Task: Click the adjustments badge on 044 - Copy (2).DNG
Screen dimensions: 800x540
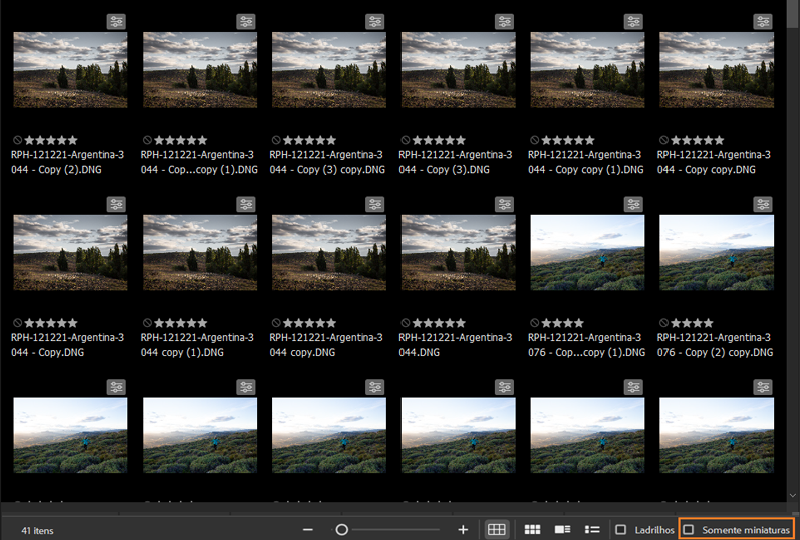Action: pos(116,21)
